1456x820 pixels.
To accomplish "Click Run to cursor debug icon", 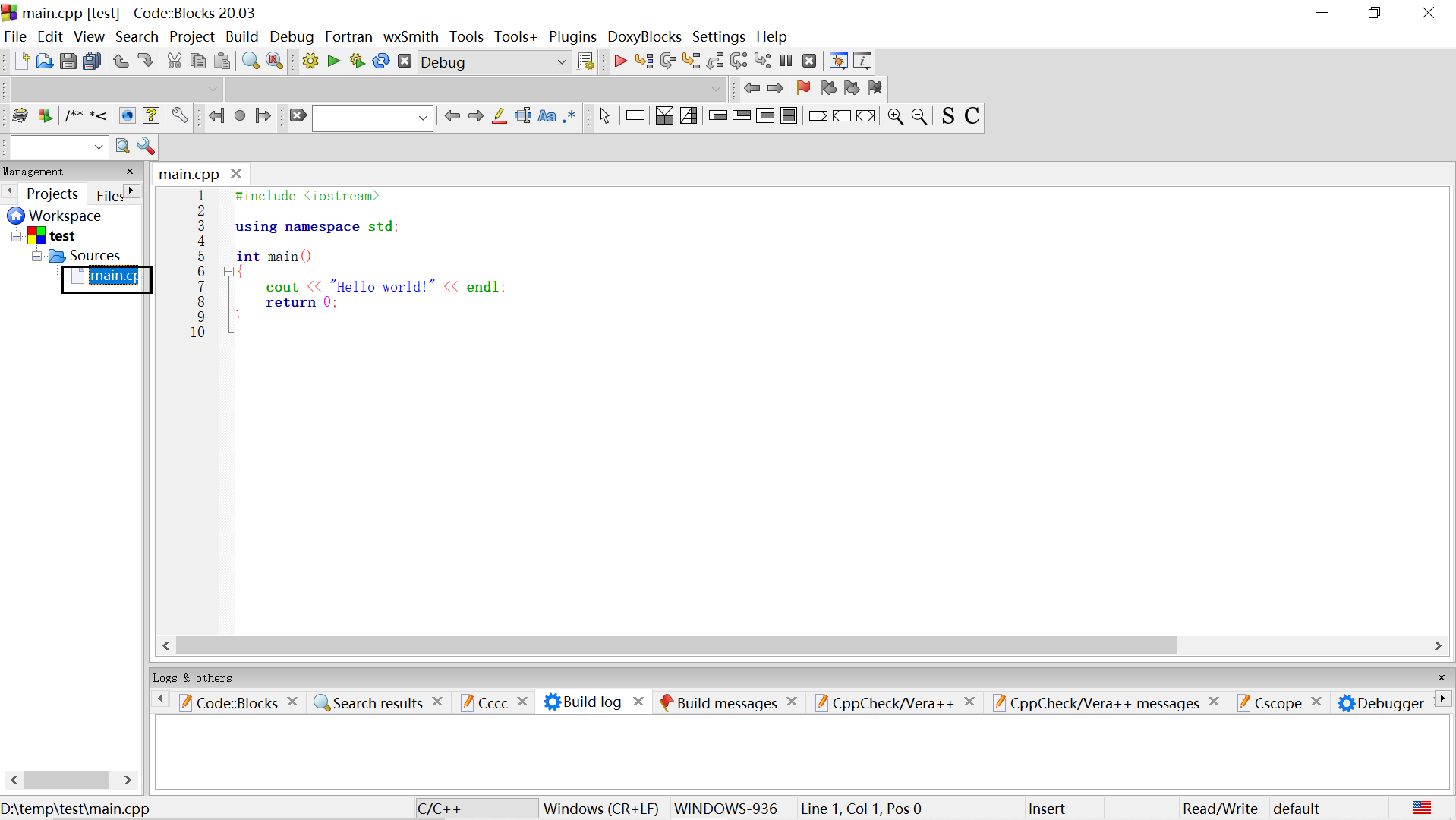I will 644,61.
